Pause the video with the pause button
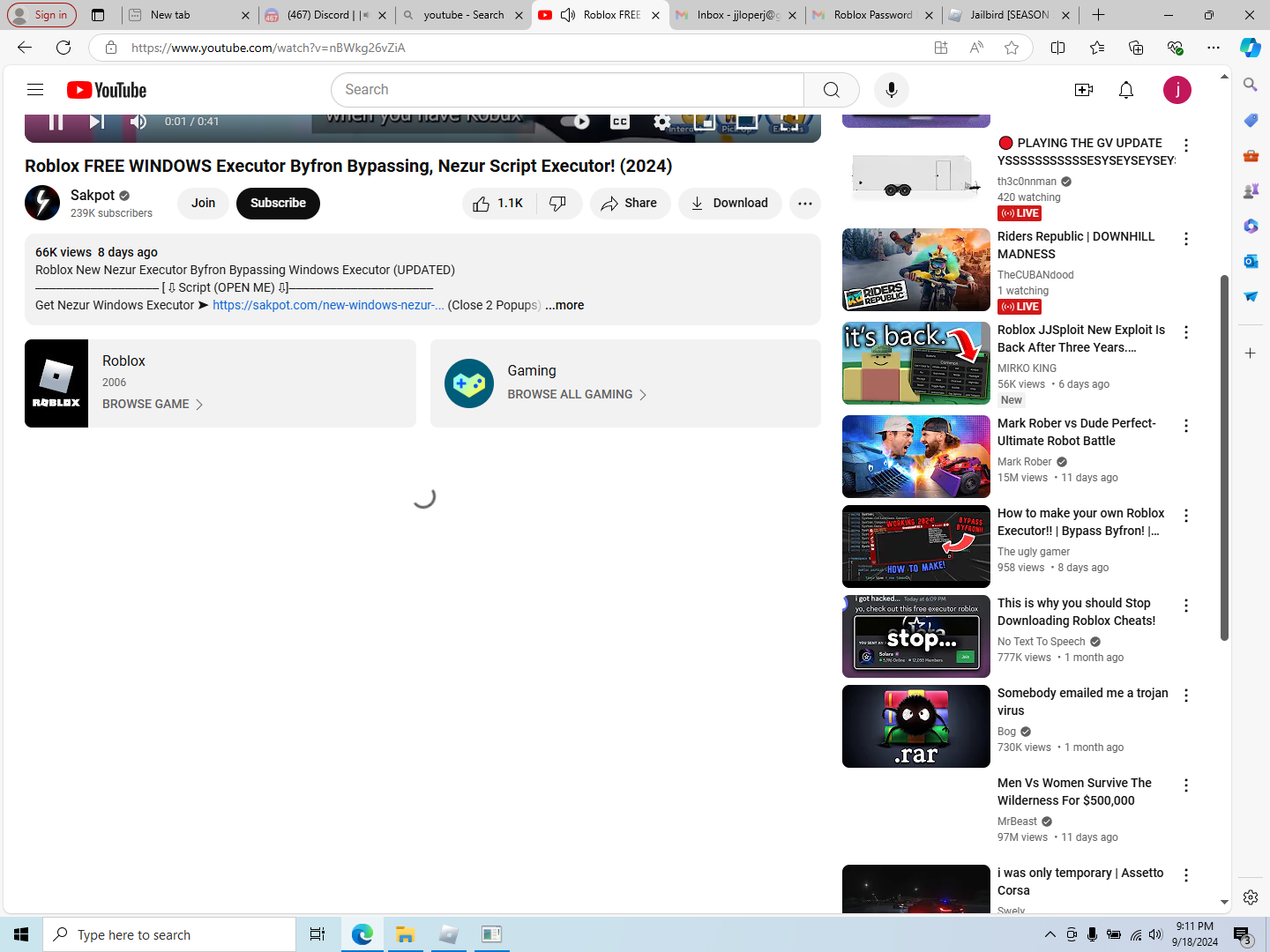Screen dimensions: 1270x952 (56, 122)
